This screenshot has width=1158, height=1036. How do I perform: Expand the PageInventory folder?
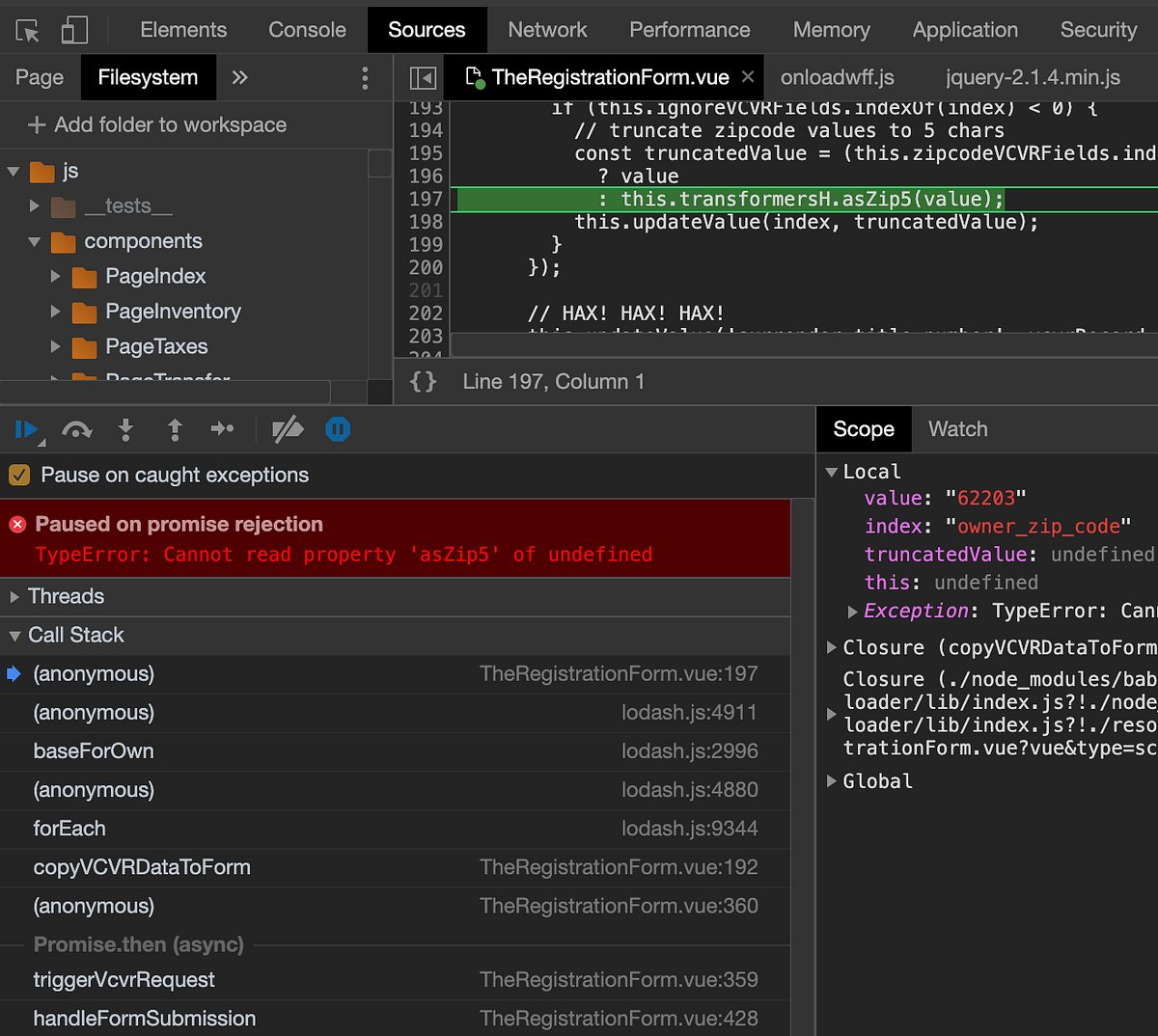pyautogui.click(x=56, y=312)
